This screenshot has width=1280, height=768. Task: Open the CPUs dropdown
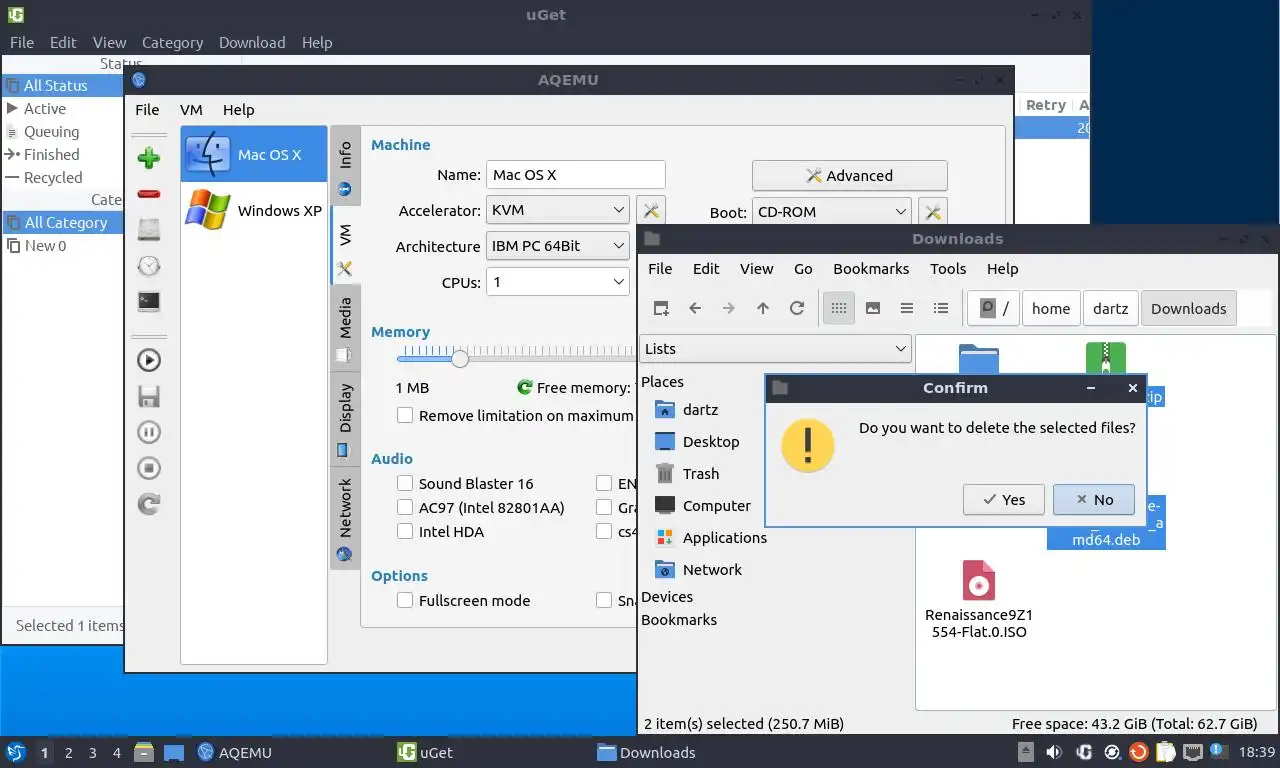point(558,282)
